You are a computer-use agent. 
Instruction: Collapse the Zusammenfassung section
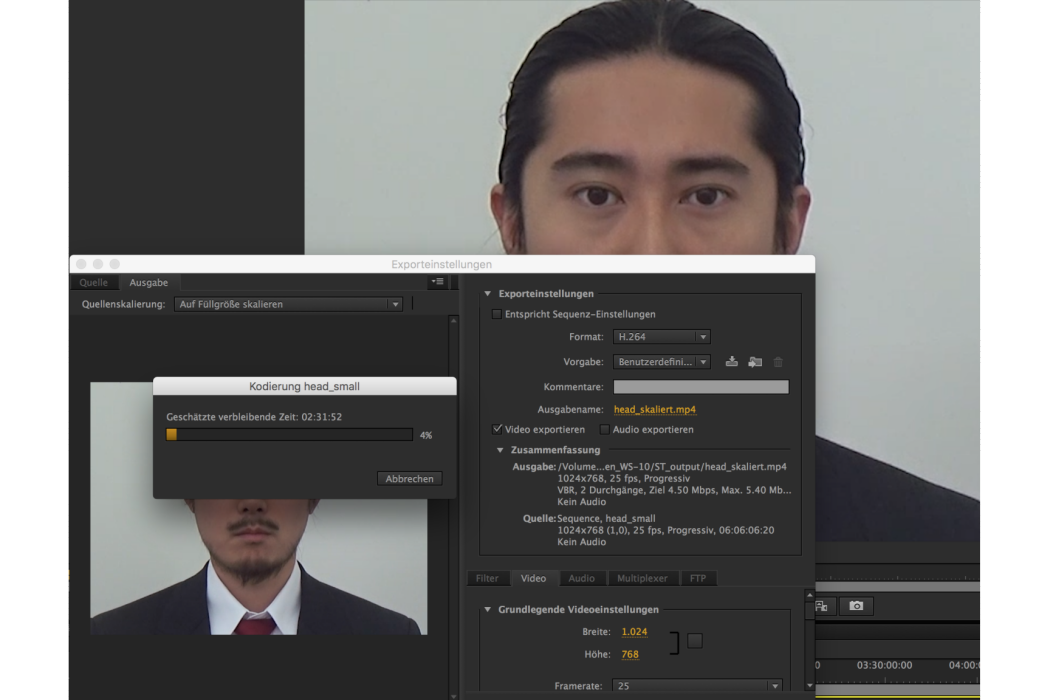pyautogui.click(x=500, y=450)
